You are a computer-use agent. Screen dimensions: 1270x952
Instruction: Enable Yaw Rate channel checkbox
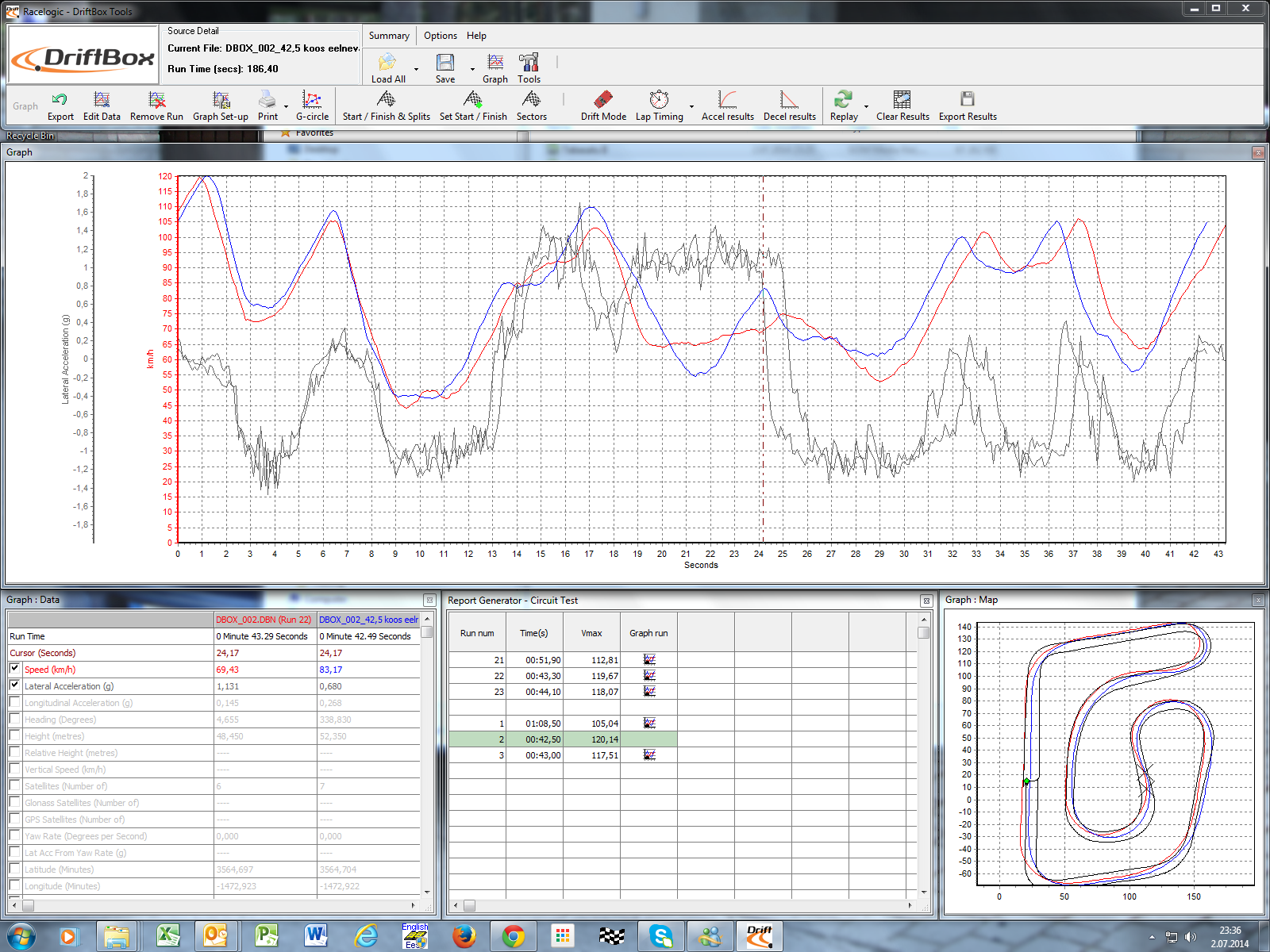[x=14, y=835]
